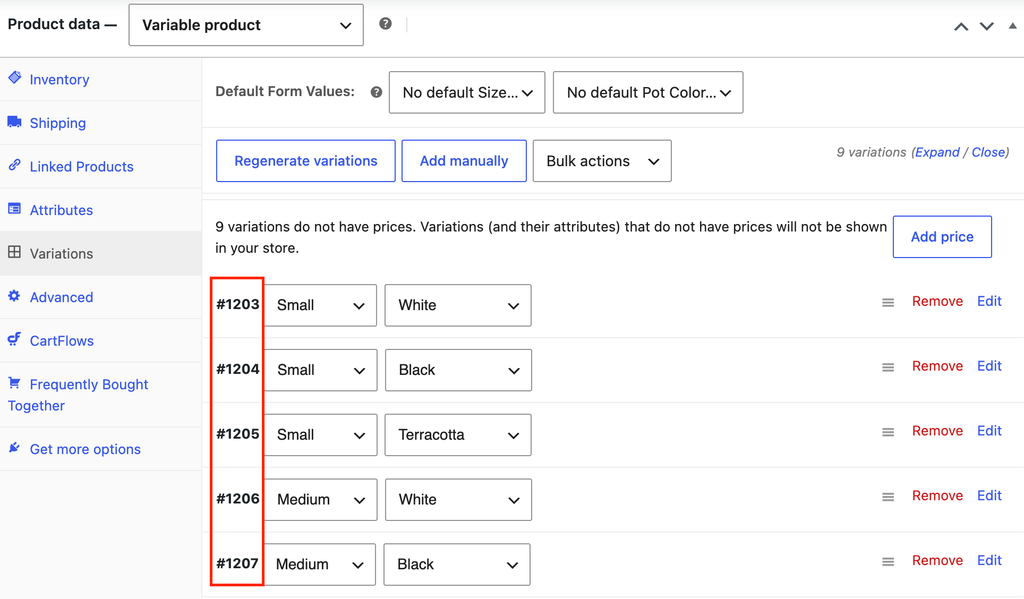Click the Get more options plug icon
Image resolution: width=1024 pixels, height=599 pixels.
tap(14, 447)
